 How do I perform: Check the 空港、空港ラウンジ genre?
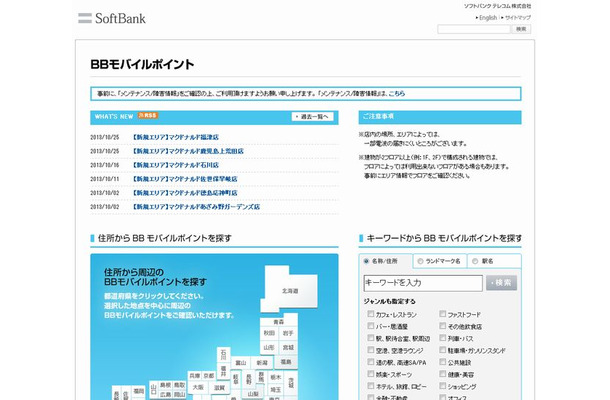click(x=370, y=350)
